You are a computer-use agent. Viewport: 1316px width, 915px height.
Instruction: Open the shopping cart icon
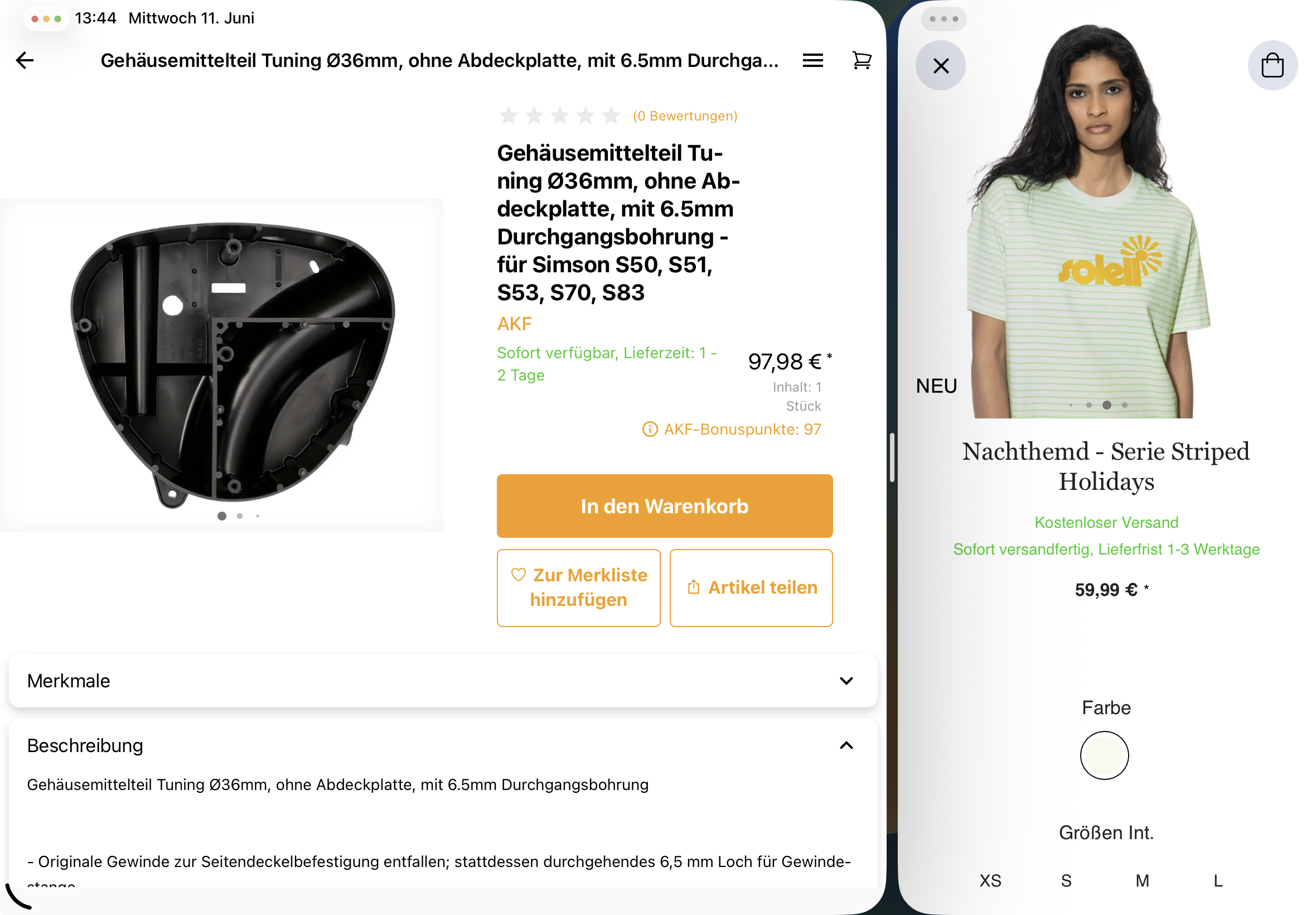[861, 60]
